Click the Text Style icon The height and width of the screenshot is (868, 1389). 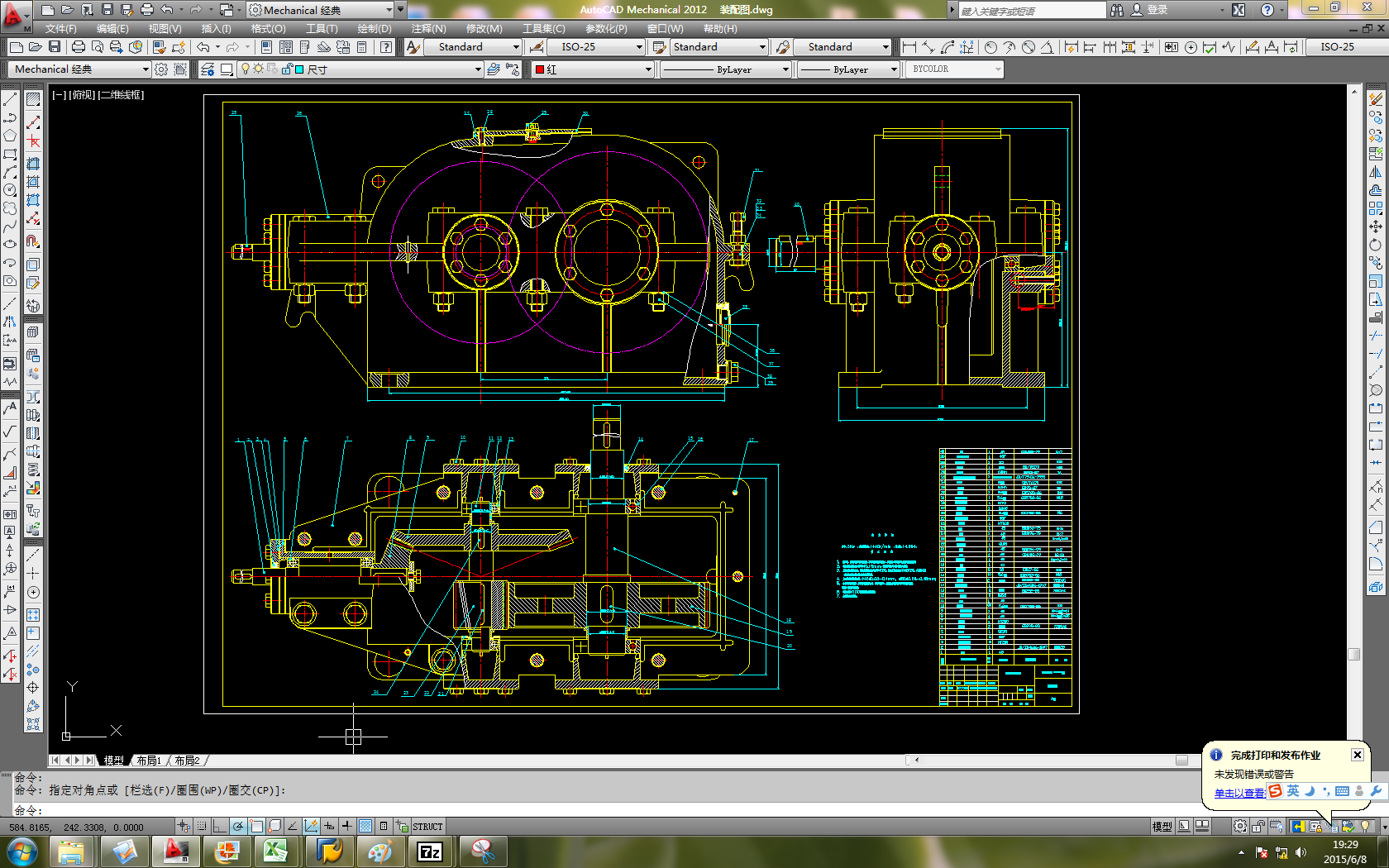[x=413, y=47]
